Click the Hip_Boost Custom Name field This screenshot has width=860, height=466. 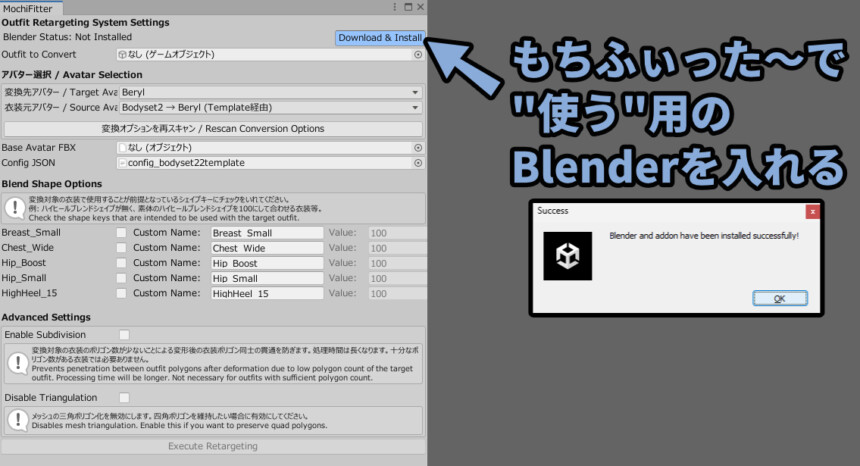pos(266,263)
